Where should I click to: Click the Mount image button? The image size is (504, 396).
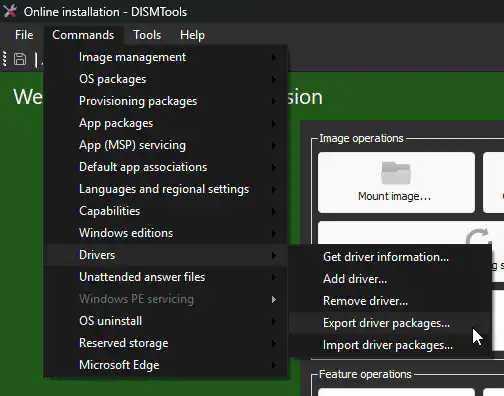point(396,182)
